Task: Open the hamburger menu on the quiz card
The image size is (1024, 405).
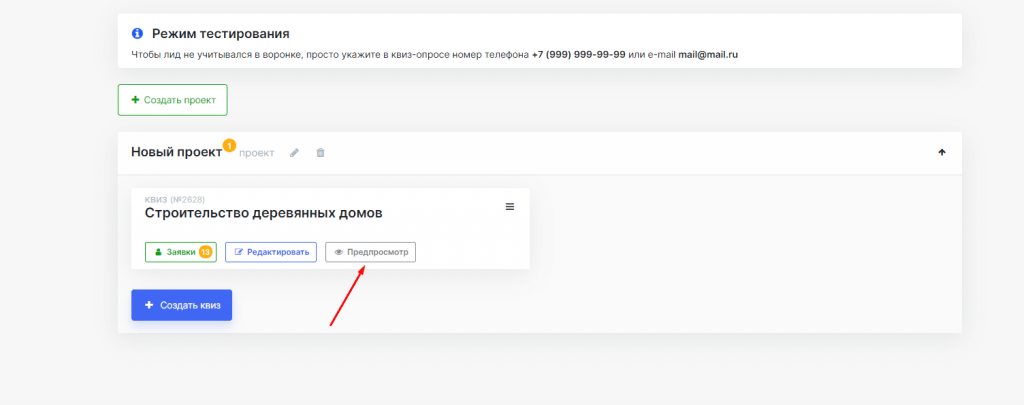Action: click(509, 207)
